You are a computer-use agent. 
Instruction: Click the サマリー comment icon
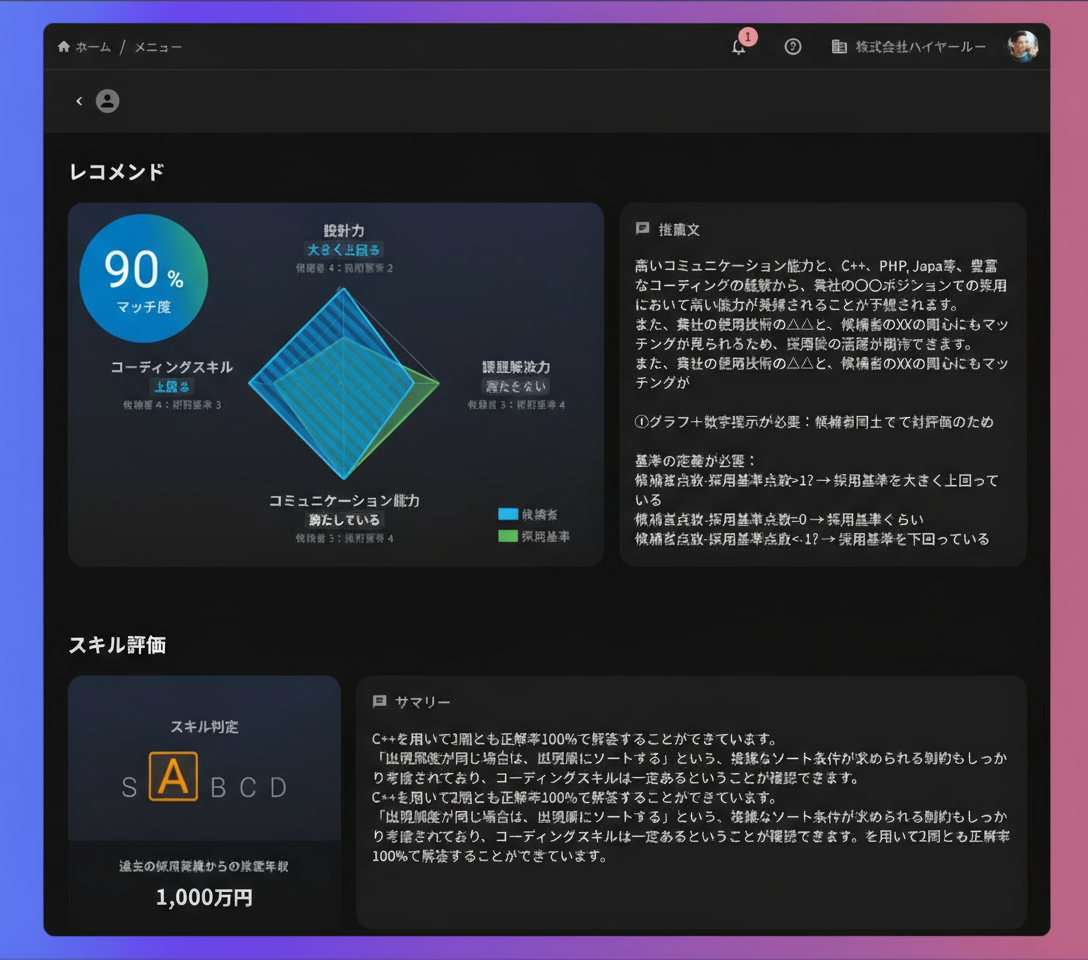coord(379,702)
